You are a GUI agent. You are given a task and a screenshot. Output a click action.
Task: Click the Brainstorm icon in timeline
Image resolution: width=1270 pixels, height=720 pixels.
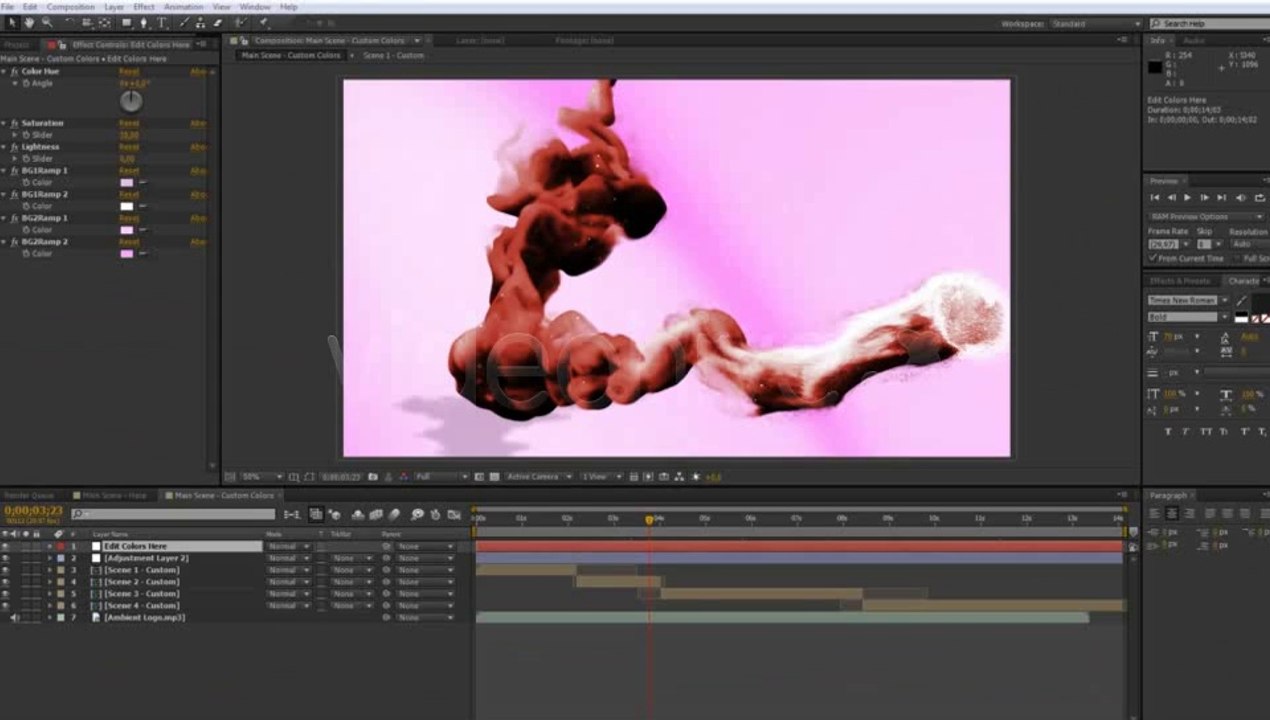click(x=417, y=514)
